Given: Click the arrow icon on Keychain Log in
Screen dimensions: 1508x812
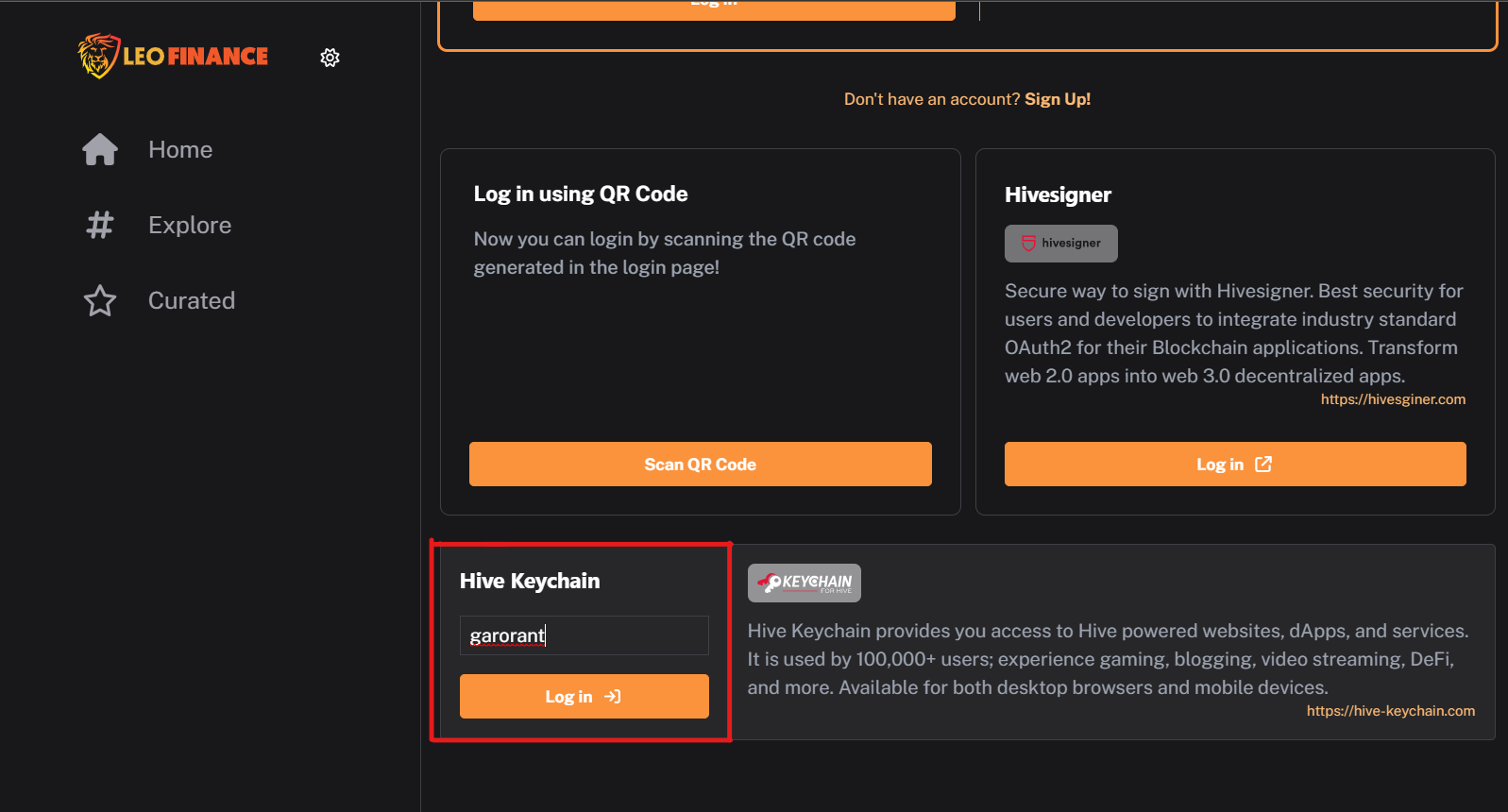Looking at the screenshot, I should point(613,696).
